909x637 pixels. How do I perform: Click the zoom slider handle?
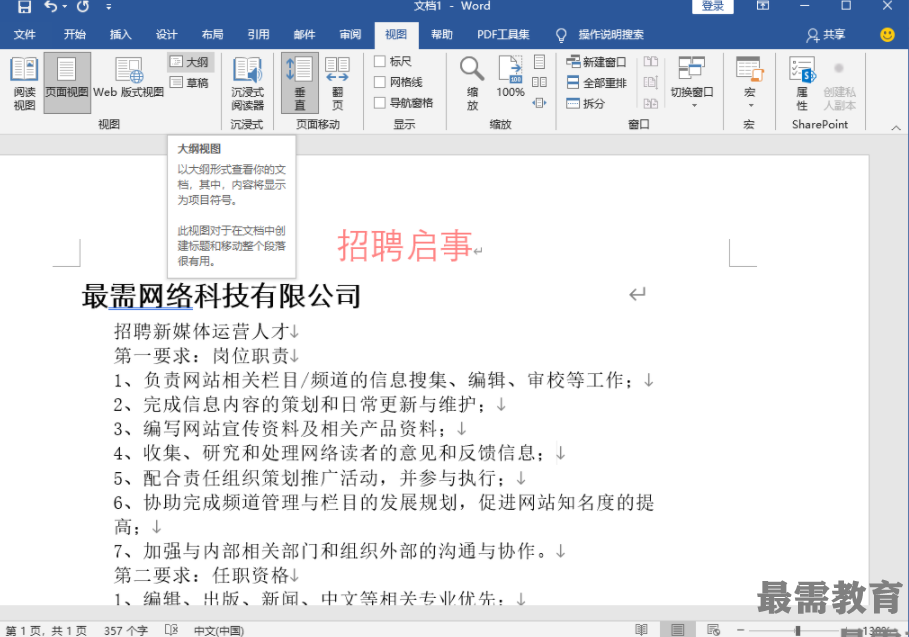[x=798, y=630]
